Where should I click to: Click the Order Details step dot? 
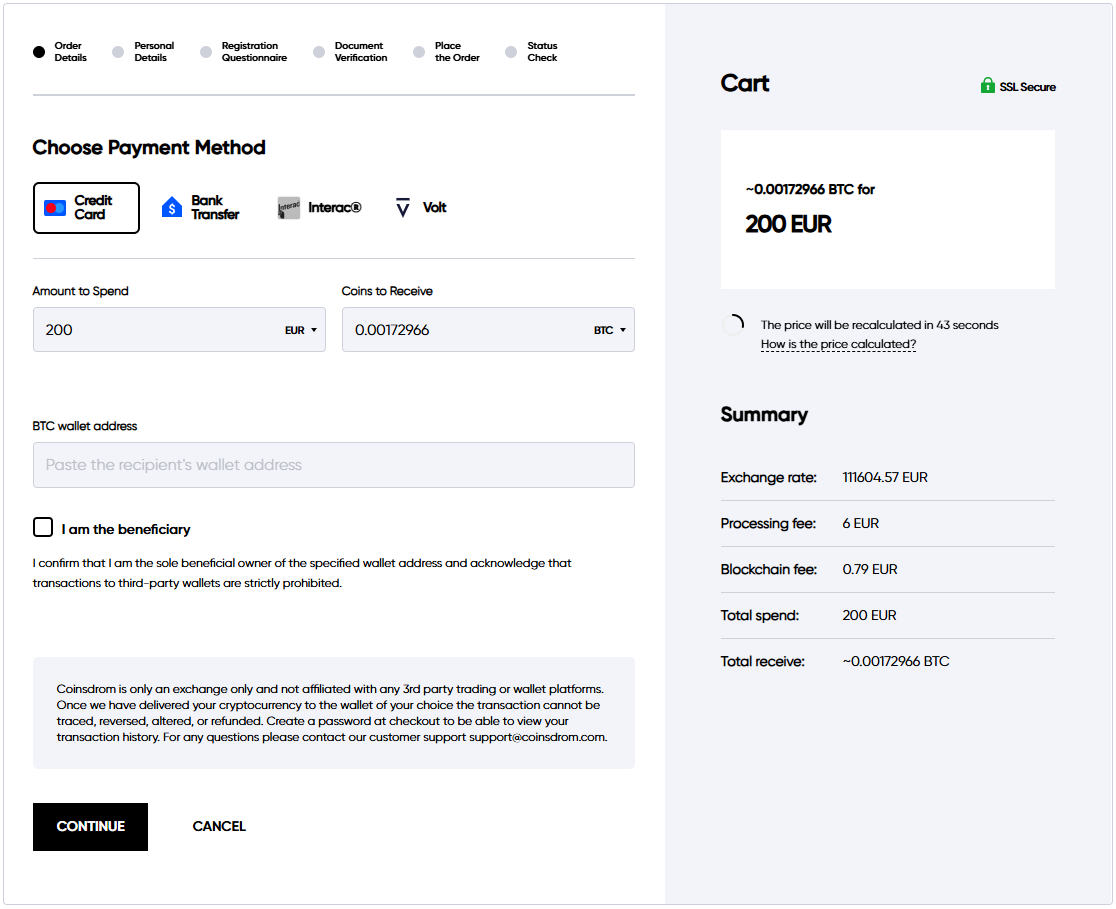click(39, 52)
